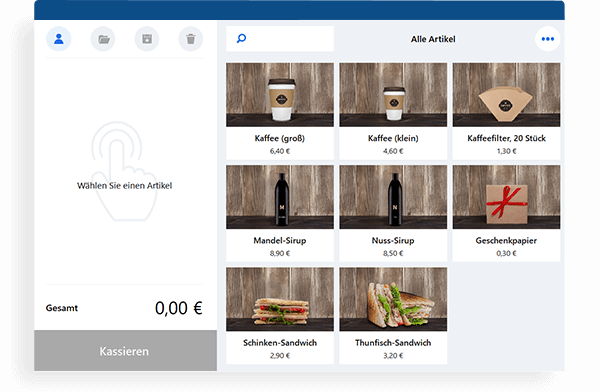Open the three-dots more options menu
Viewport: 600px width, 392px height.
point(548,39)
